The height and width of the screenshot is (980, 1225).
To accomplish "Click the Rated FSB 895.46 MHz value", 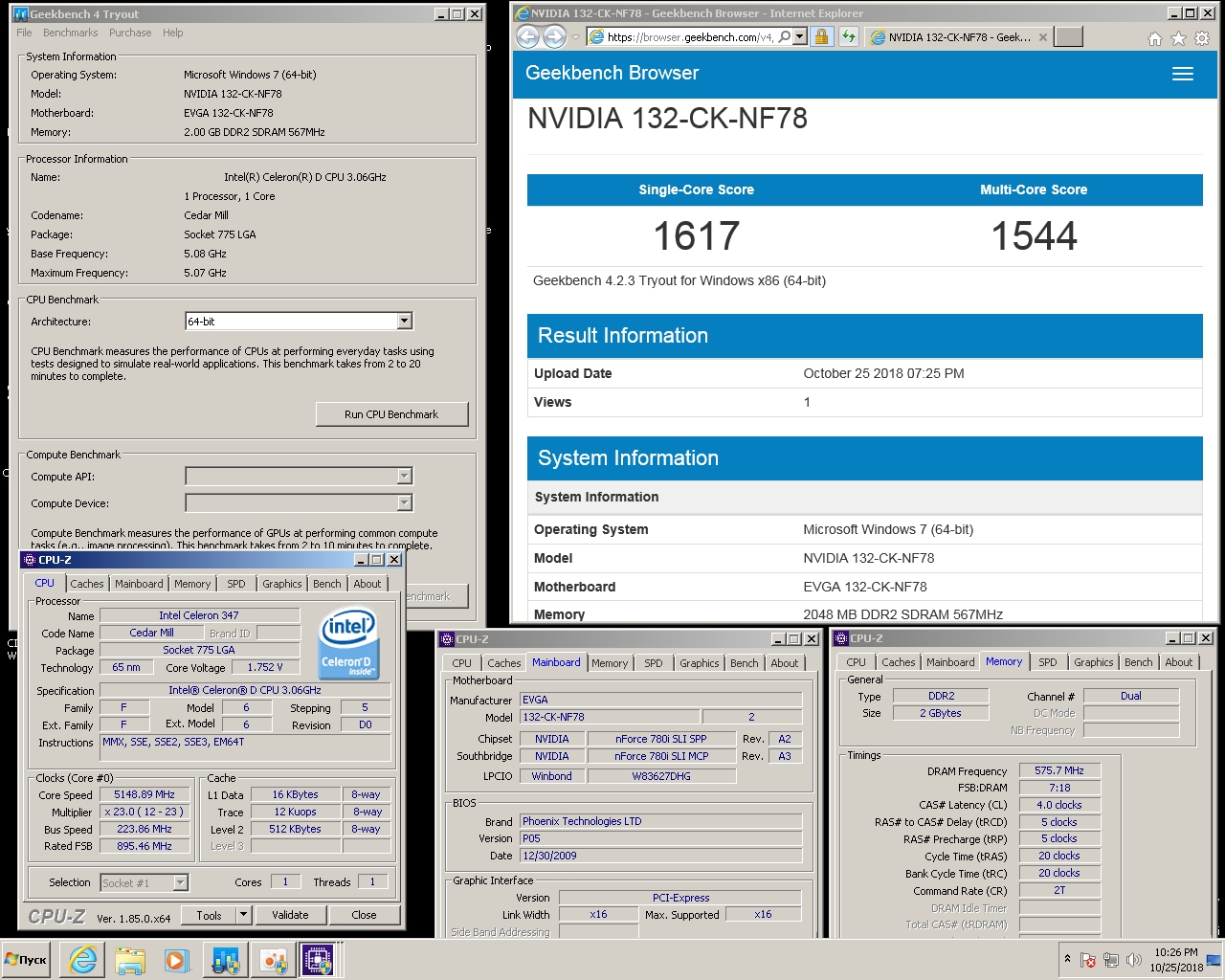I will pyautogui.click(x=145, y=846).
